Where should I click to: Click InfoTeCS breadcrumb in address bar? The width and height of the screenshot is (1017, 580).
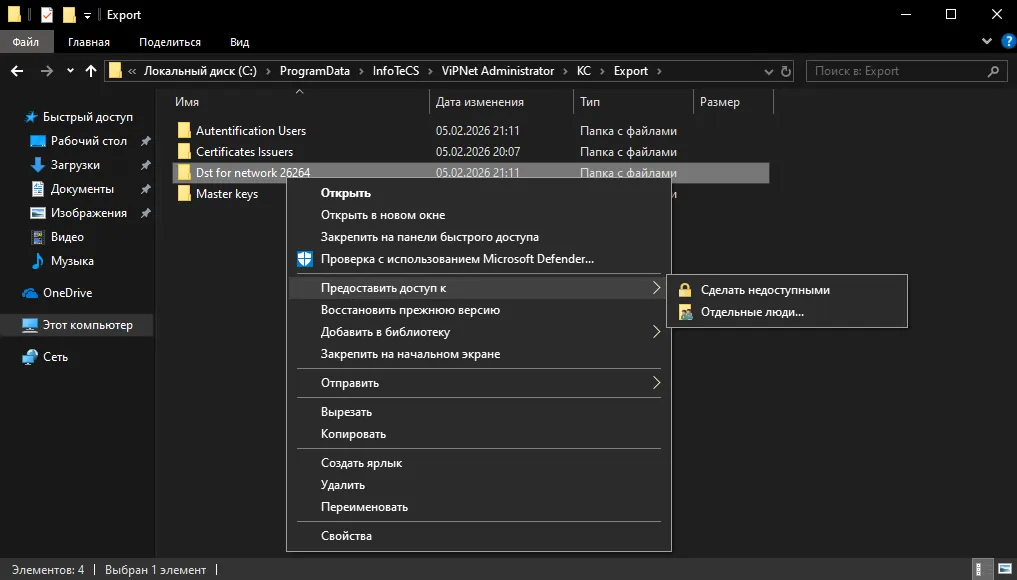pyautogui.click(x=396, y=71)
